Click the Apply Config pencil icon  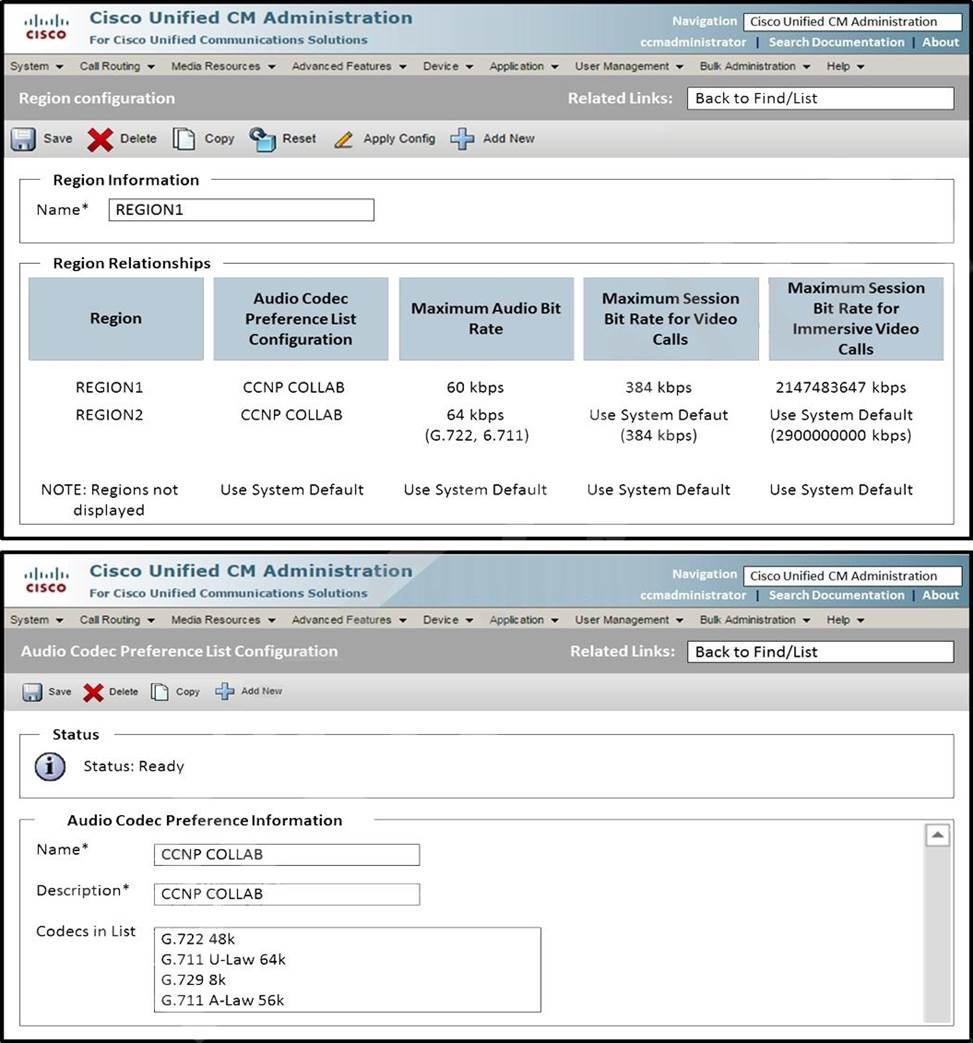(344, 139)
